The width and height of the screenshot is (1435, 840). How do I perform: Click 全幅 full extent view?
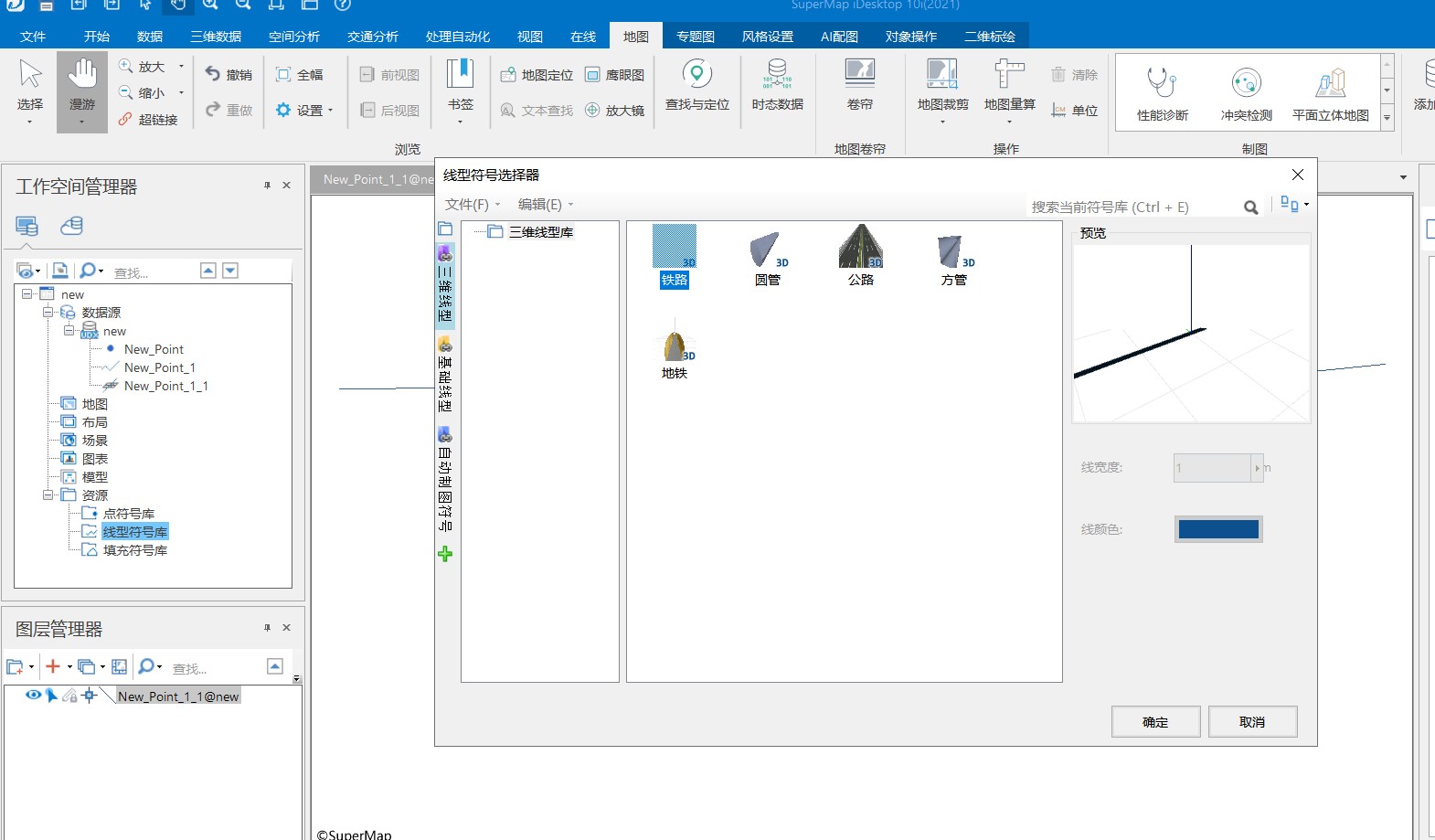point(300,75)
